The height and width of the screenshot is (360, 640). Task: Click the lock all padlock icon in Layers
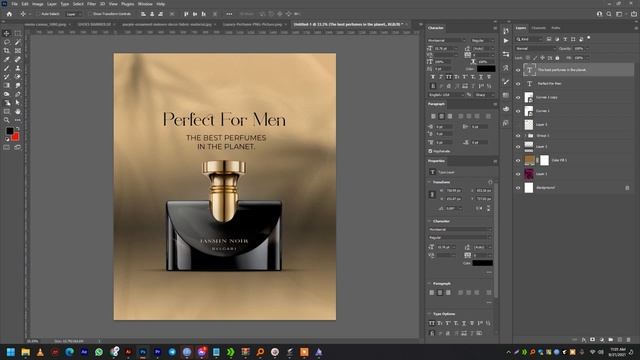point(557,58)
